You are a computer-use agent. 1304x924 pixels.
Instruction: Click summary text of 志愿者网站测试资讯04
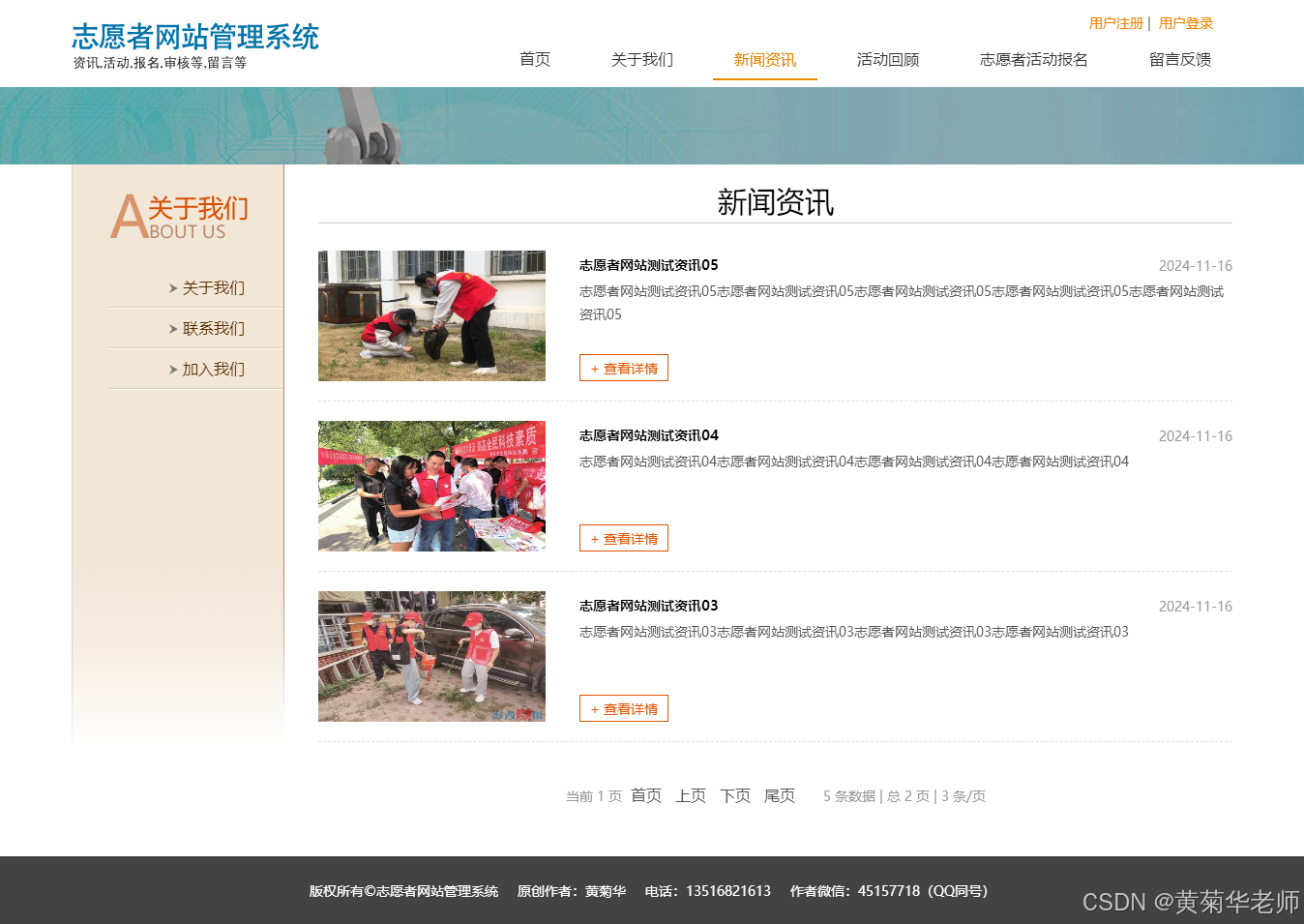[854, 462]
